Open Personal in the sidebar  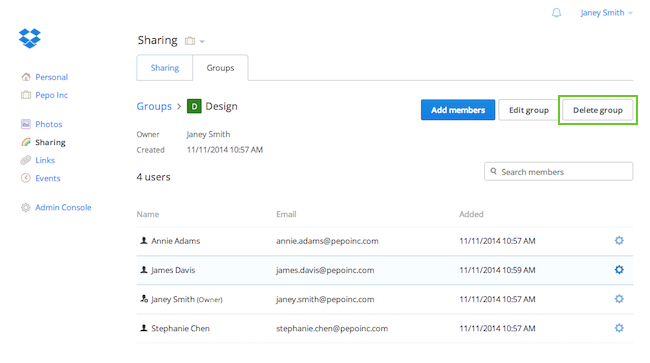pyautogui.click(x=51, y=77)
